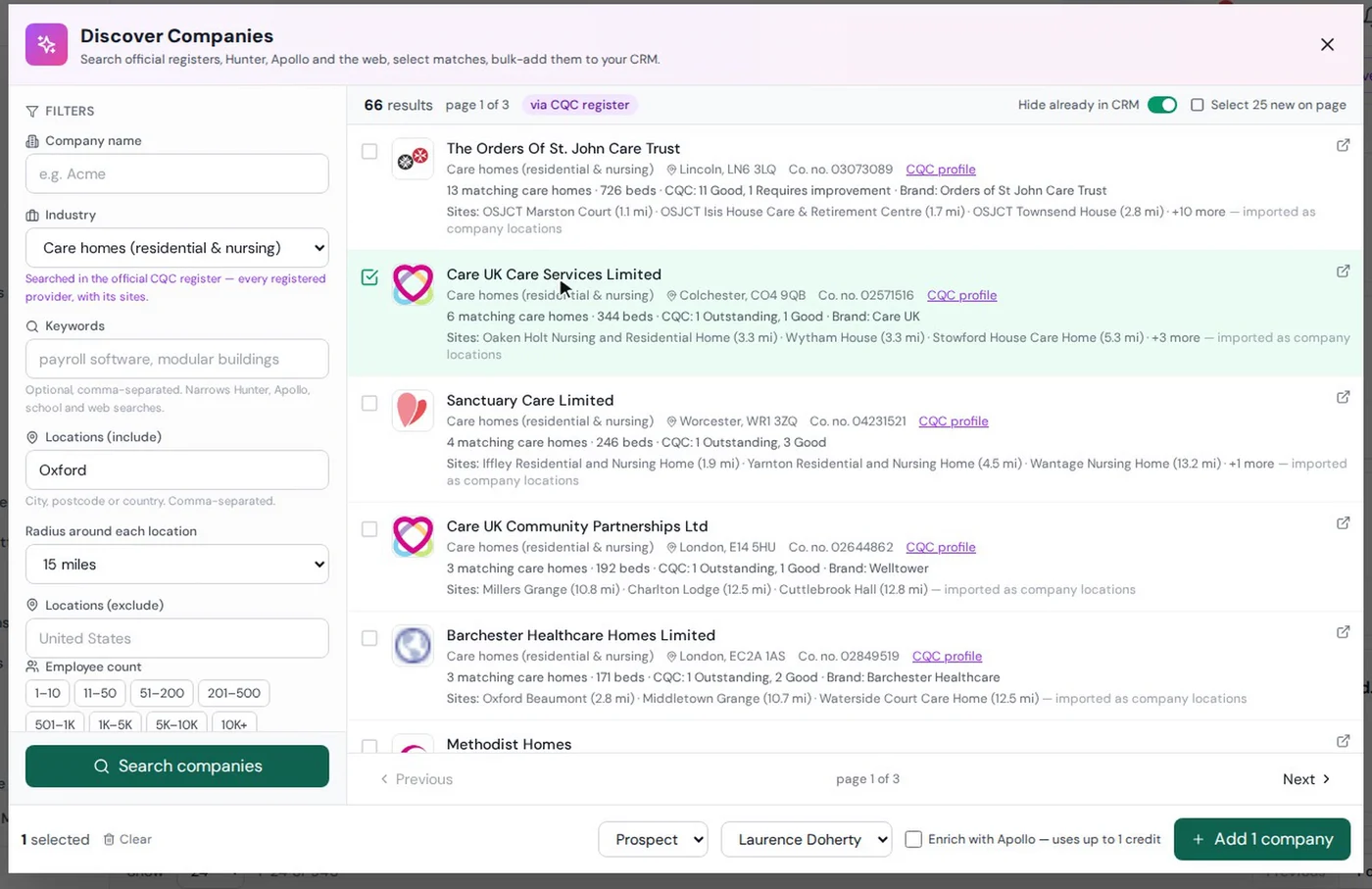
Task: Click the Discover Companies sparkle logo icon
Action: tap(46, 44)
